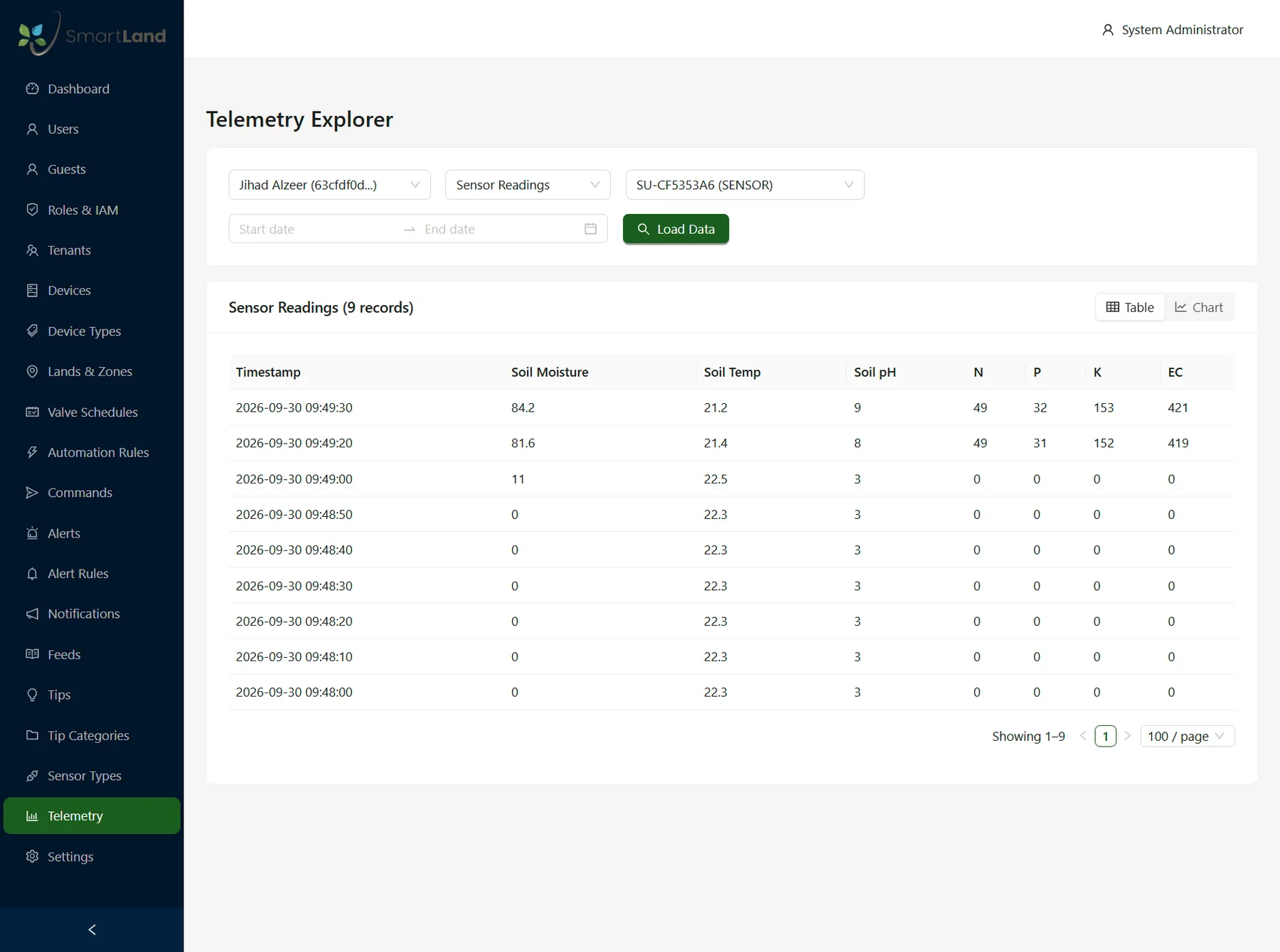Click the Users person icon
This screenshot has height=952, width=1280.
pos(32,129)
